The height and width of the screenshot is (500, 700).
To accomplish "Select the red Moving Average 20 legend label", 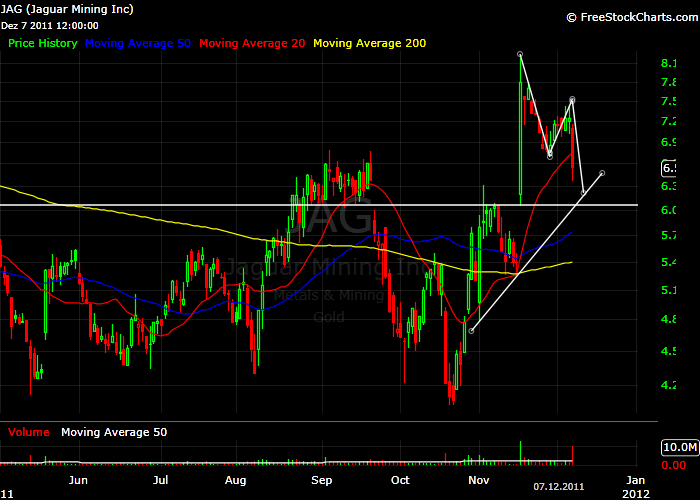I will click(252, 43).
